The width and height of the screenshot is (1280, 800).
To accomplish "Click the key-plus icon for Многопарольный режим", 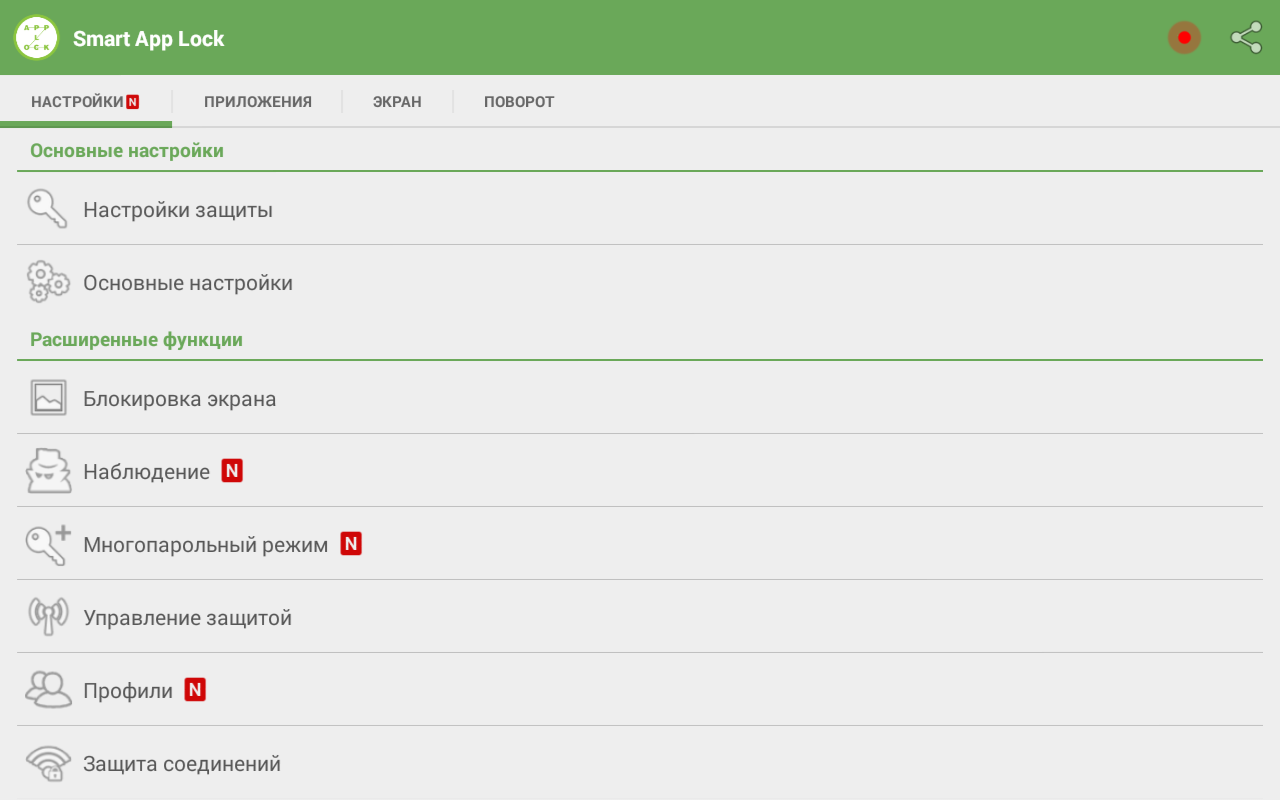I will pyautogui.click(x=48, y=544).
